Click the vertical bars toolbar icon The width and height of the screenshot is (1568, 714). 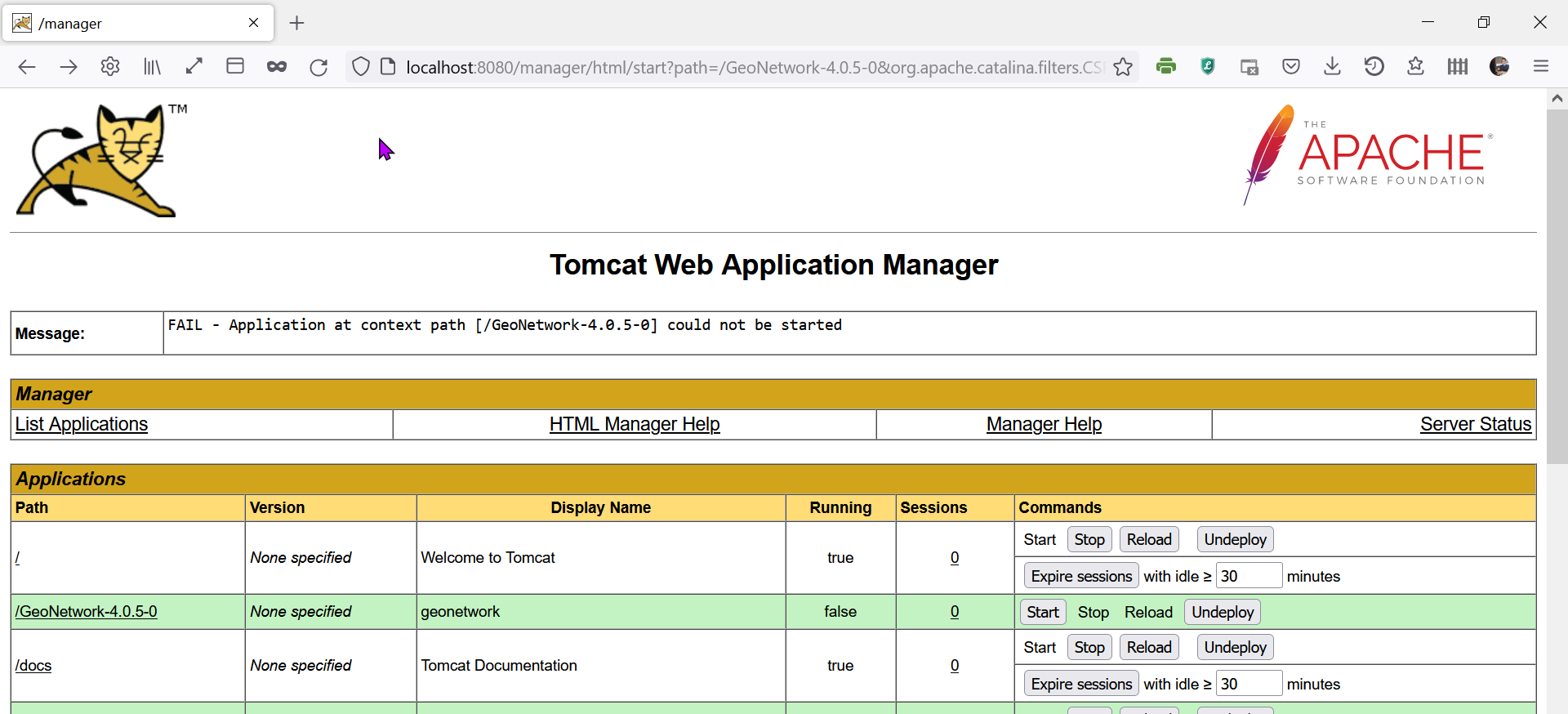[1458, 67]
